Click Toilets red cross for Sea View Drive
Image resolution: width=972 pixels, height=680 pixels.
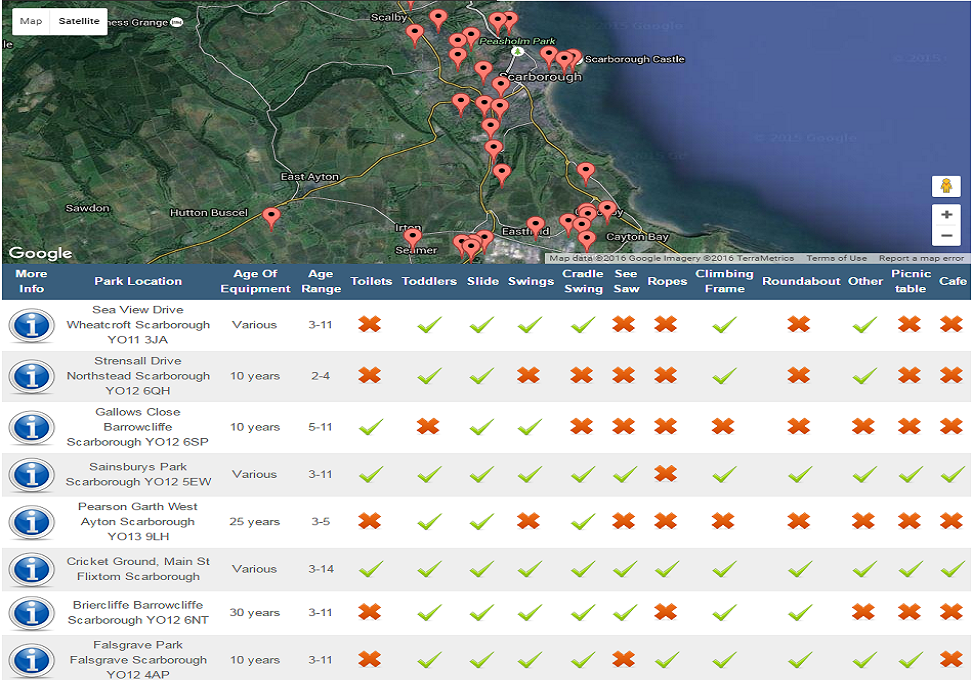click(x=371, y=325)
